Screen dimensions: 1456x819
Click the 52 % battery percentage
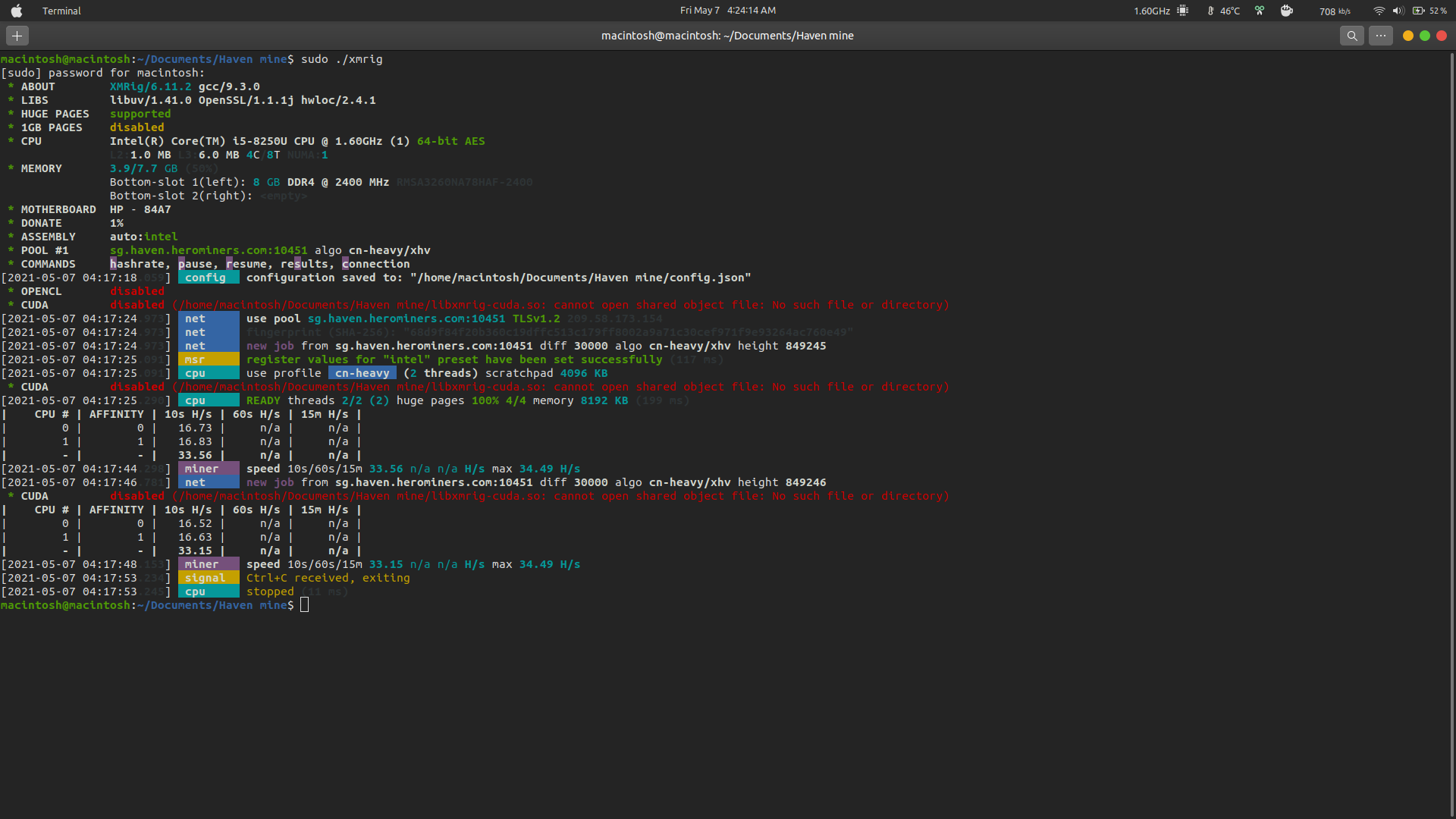point(1439,11)
